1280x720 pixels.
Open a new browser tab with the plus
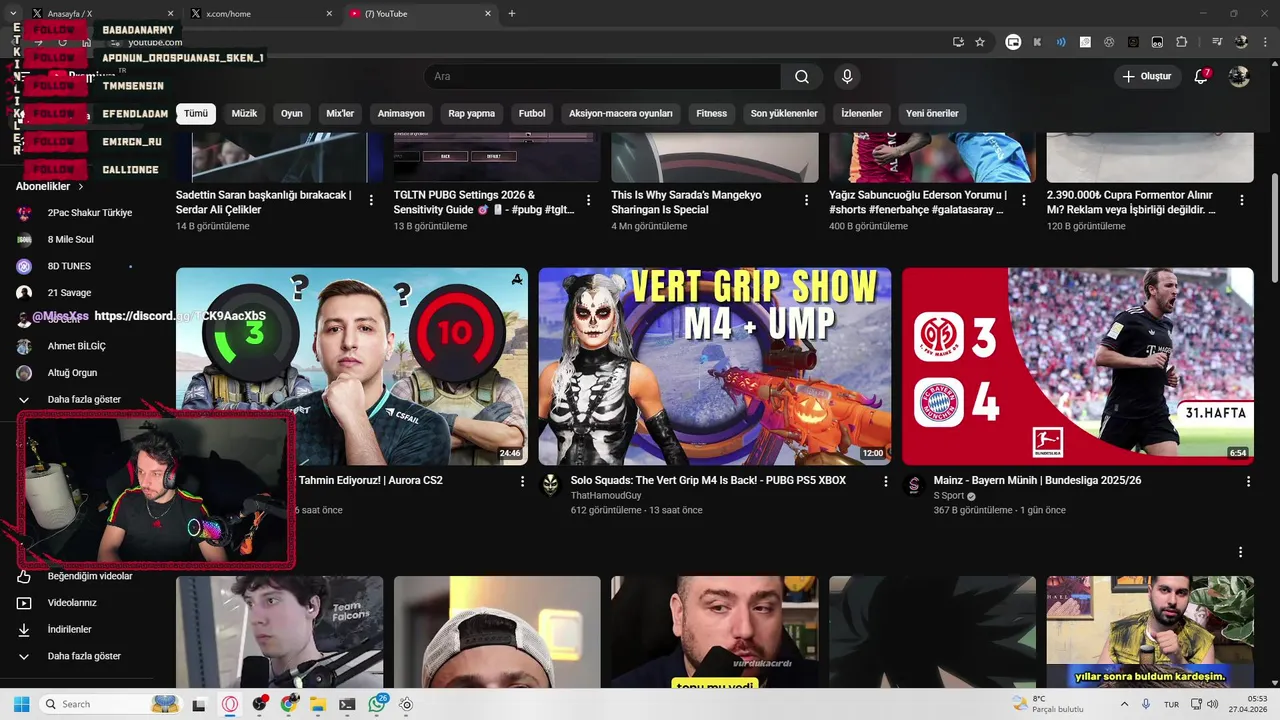click(512, 14)
